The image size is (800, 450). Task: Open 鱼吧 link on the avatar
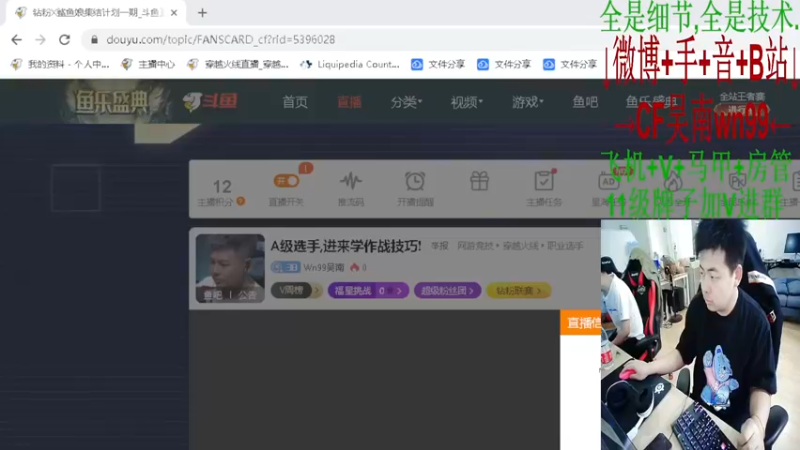point(213,295)
